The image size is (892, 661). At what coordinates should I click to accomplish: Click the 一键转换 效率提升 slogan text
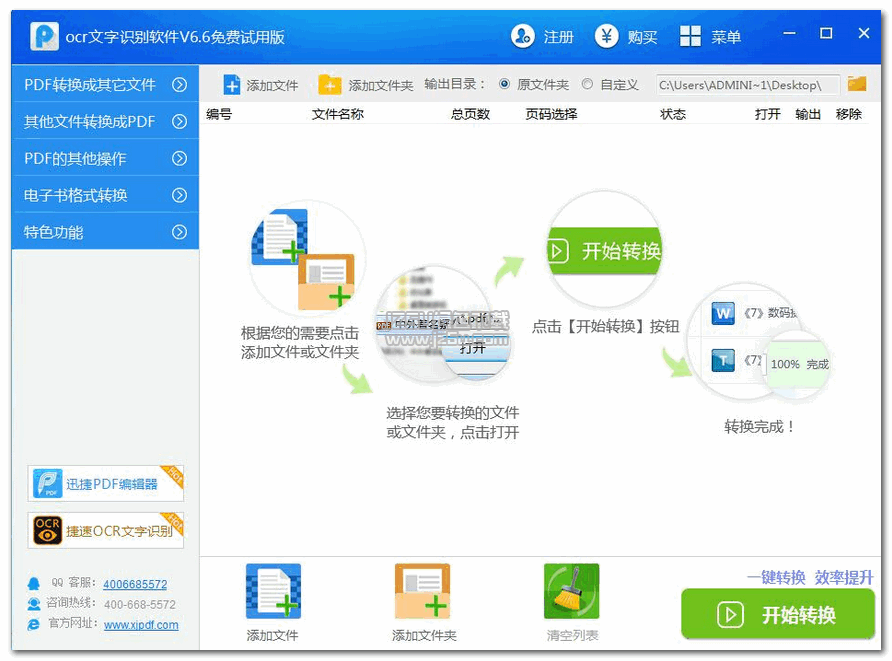click(x=810, y=577)
